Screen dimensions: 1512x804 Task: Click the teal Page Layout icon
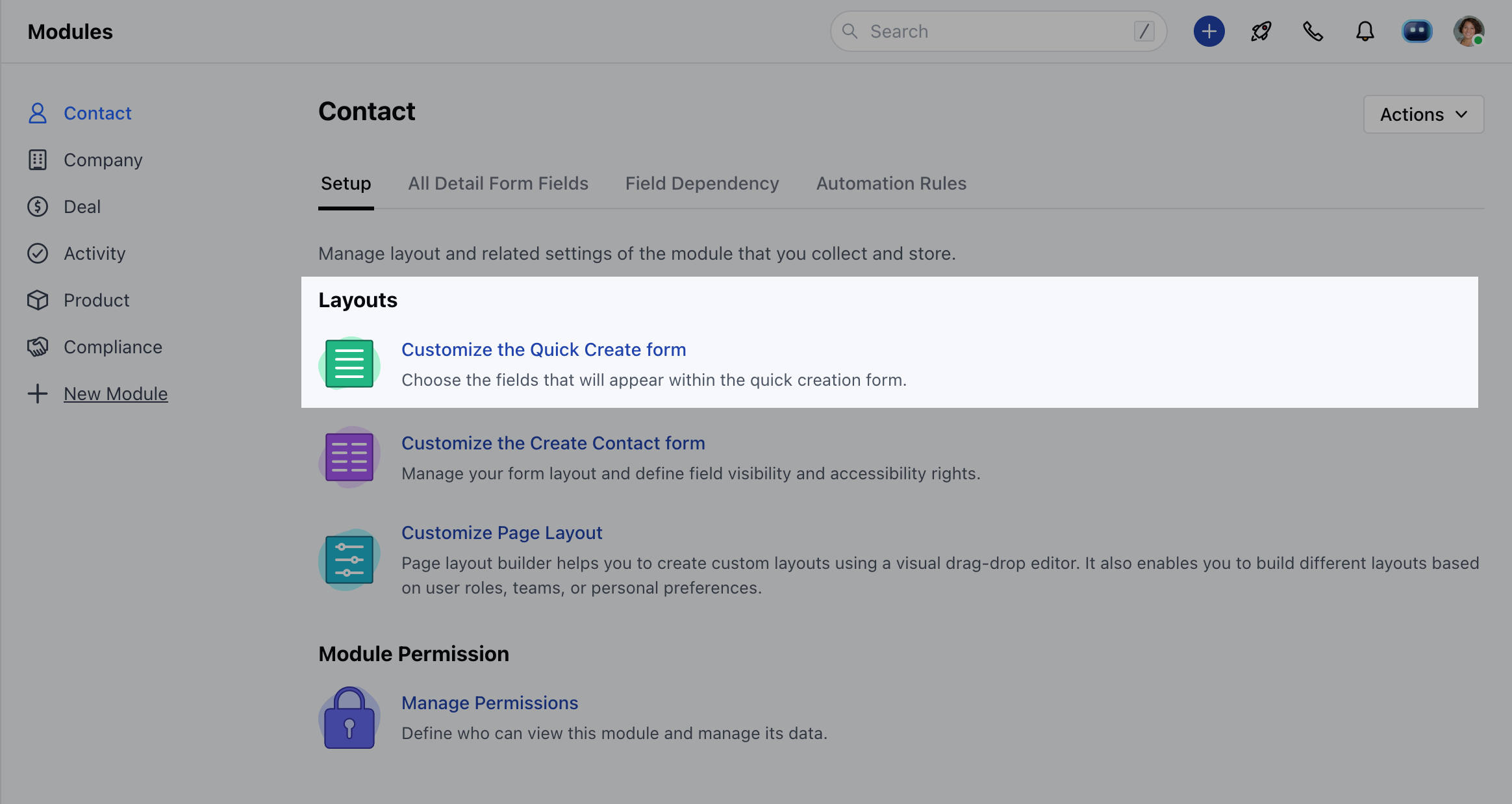pyautogui.click(x=349, y=560)
